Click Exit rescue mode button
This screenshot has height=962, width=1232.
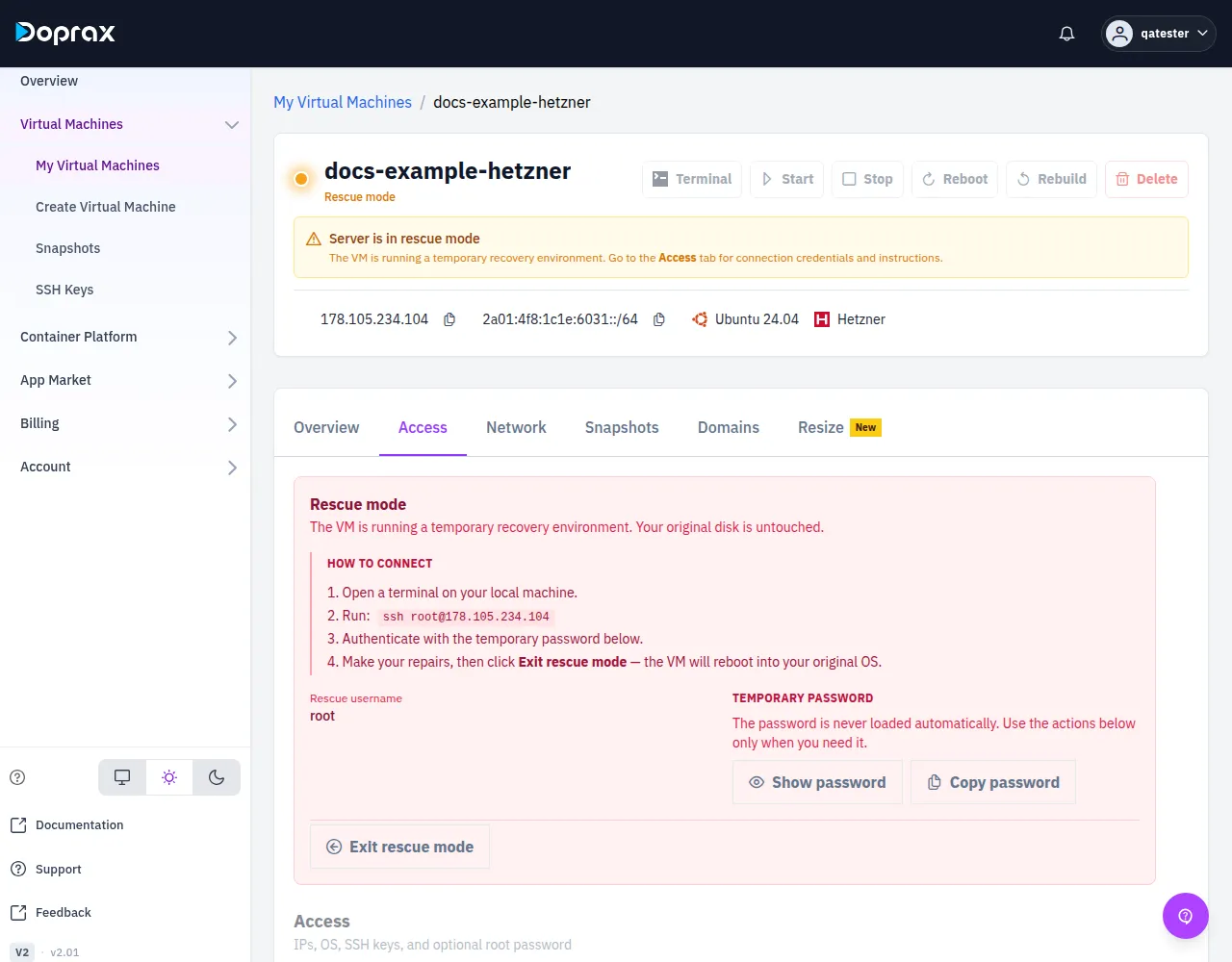(399, 847)
